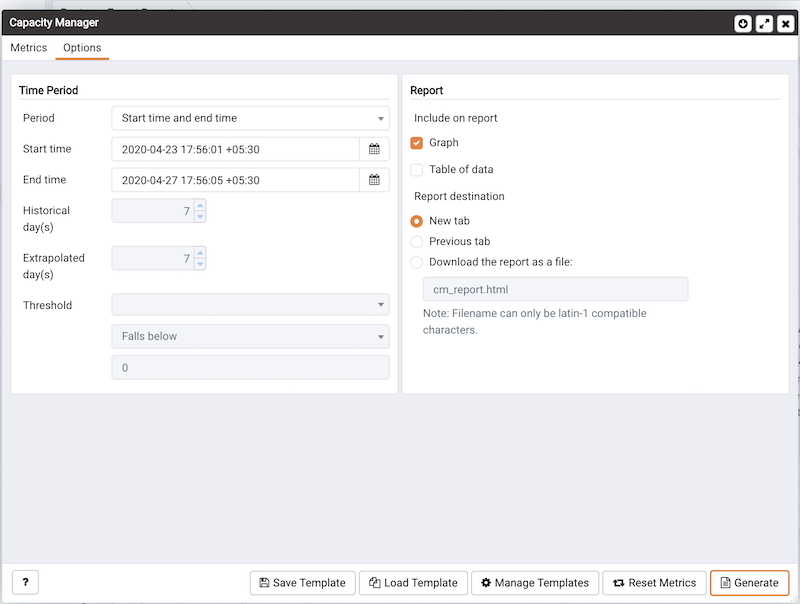Open the Period dropdown
Image resolution: width=800 pixels, height=604 pixels.
click(x=251, y=118)
